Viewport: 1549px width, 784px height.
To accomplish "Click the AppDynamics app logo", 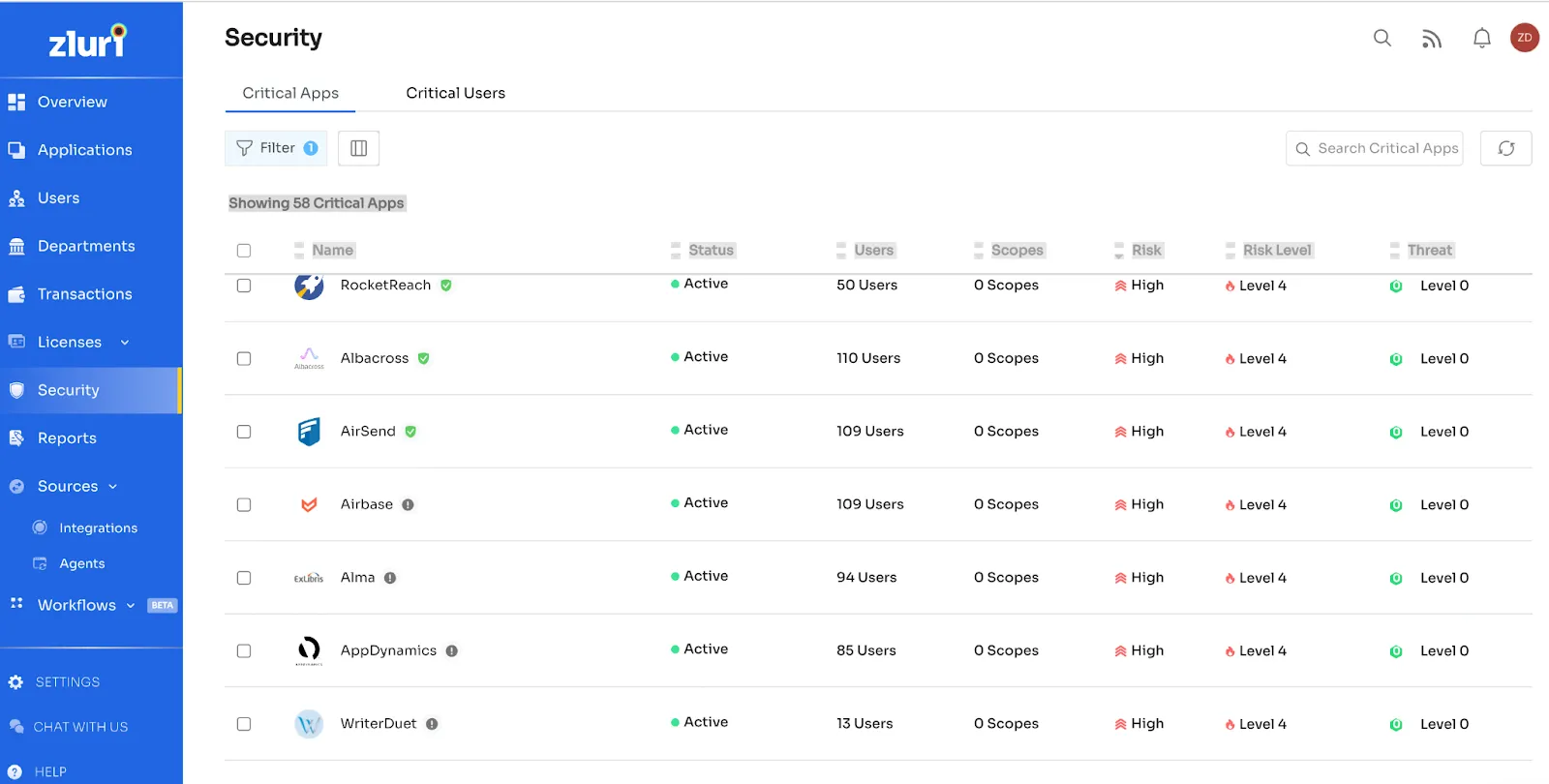I will 309,650.
